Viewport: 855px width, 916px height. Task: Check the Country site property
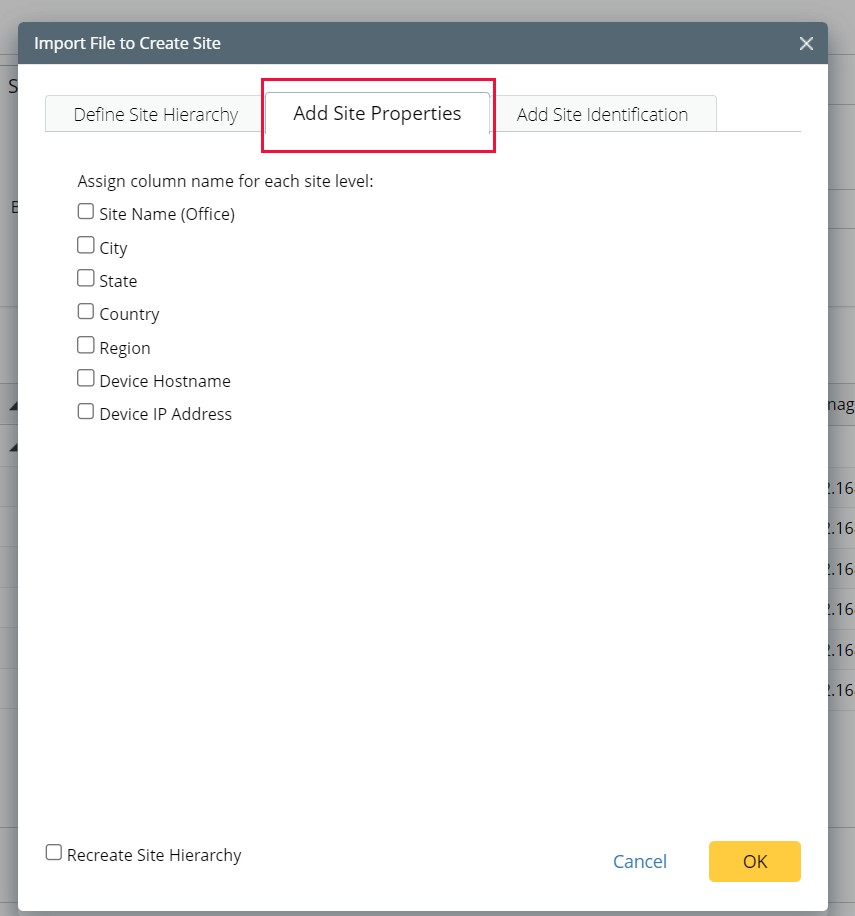85,311
